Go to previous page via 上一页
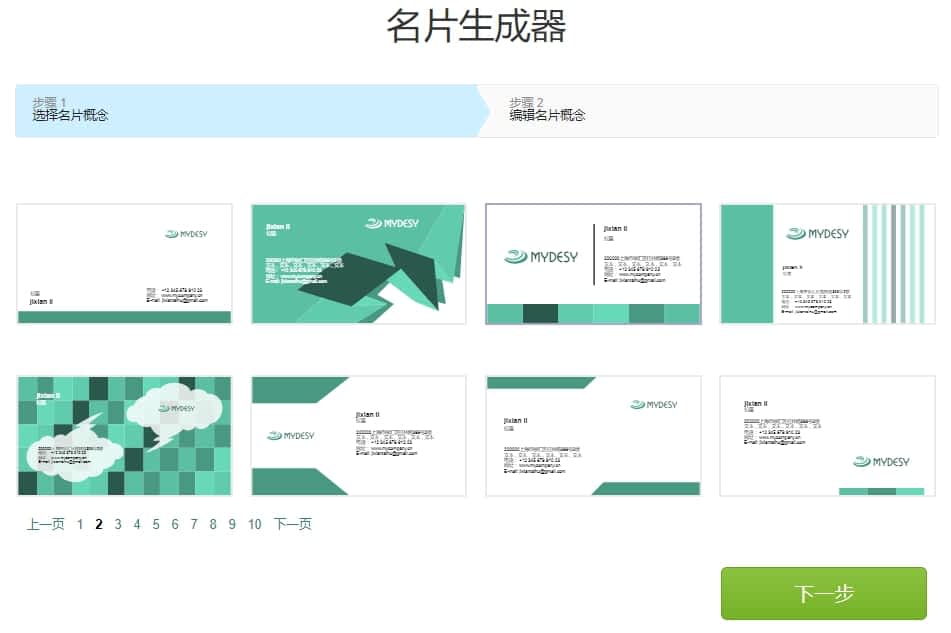 click(46, 524)
